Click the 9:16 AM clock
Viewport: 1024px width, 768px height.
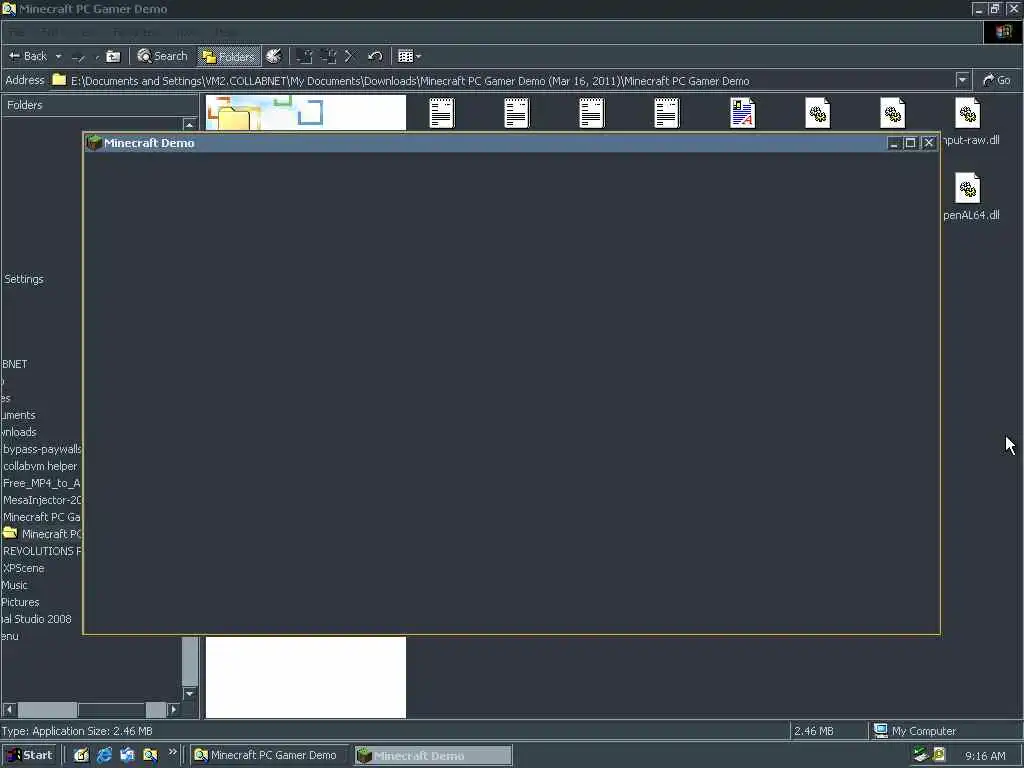point(985,756)
